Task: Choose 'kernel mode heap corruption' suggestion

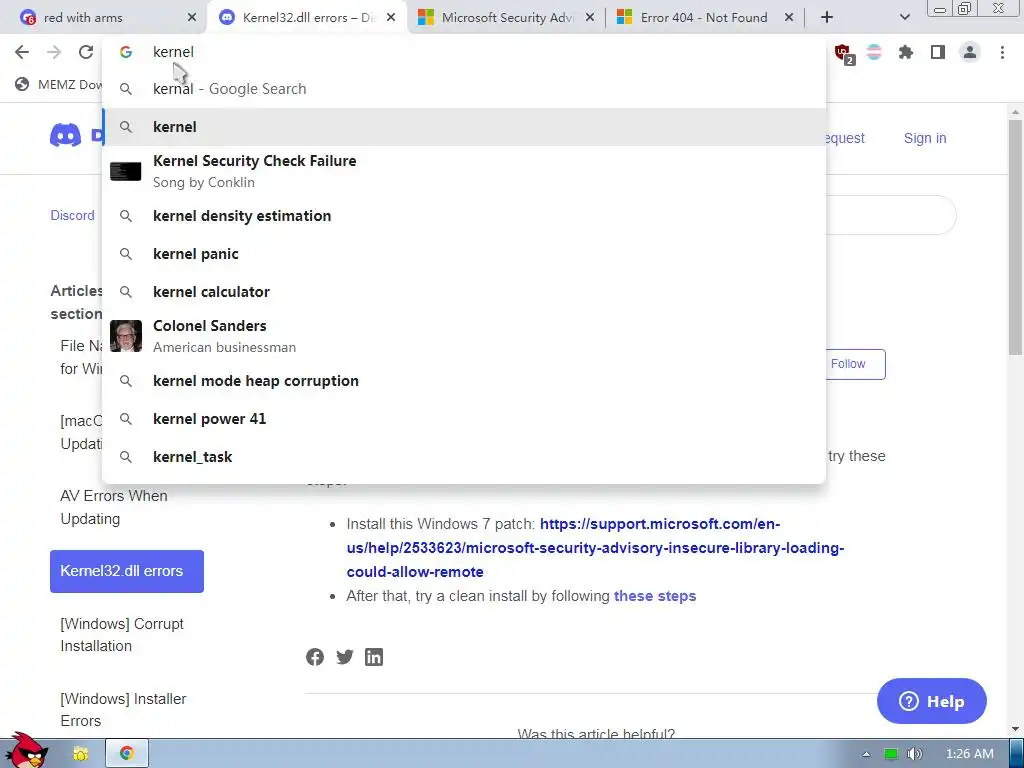Action: click(x=464, y=381)
